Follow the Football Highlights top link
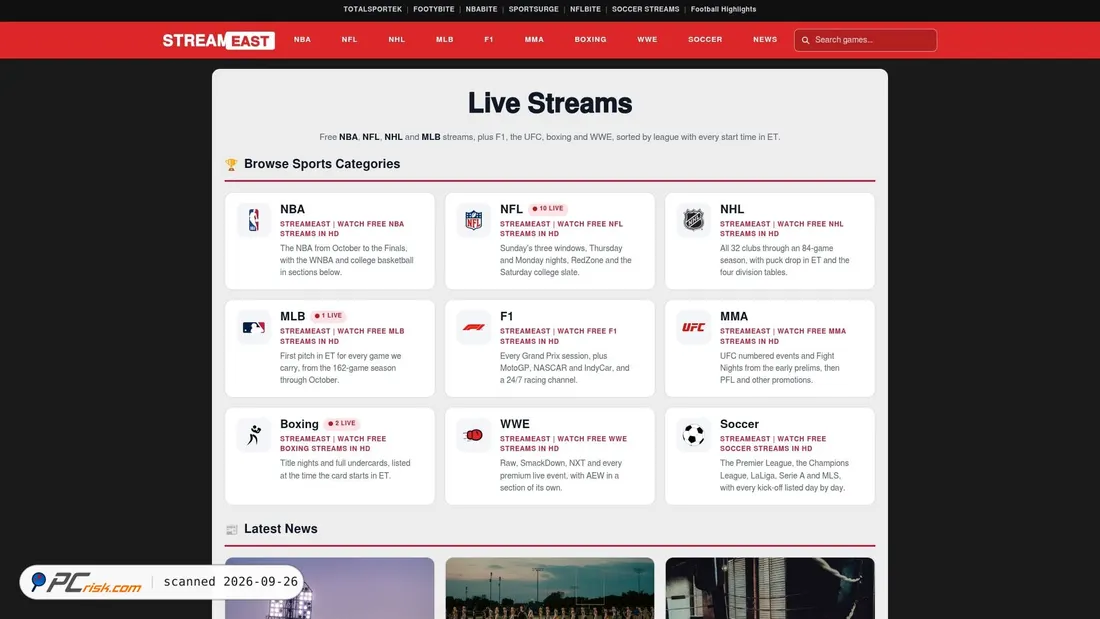1100x619 pixels. 723,9
